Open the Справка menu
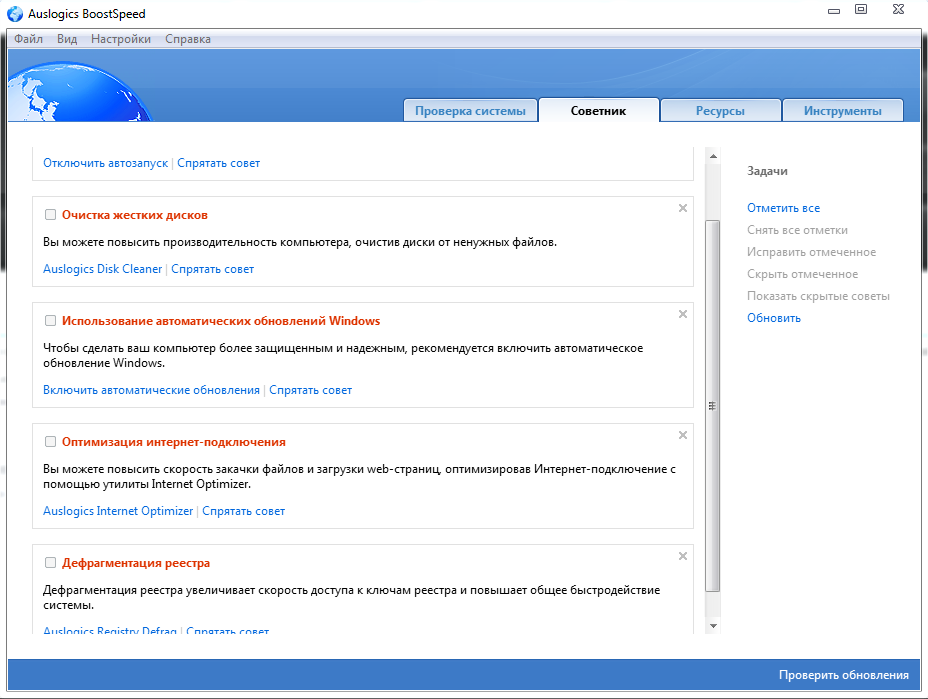The image size is (928, 699). pyautogui.click(x=188, y=39)
